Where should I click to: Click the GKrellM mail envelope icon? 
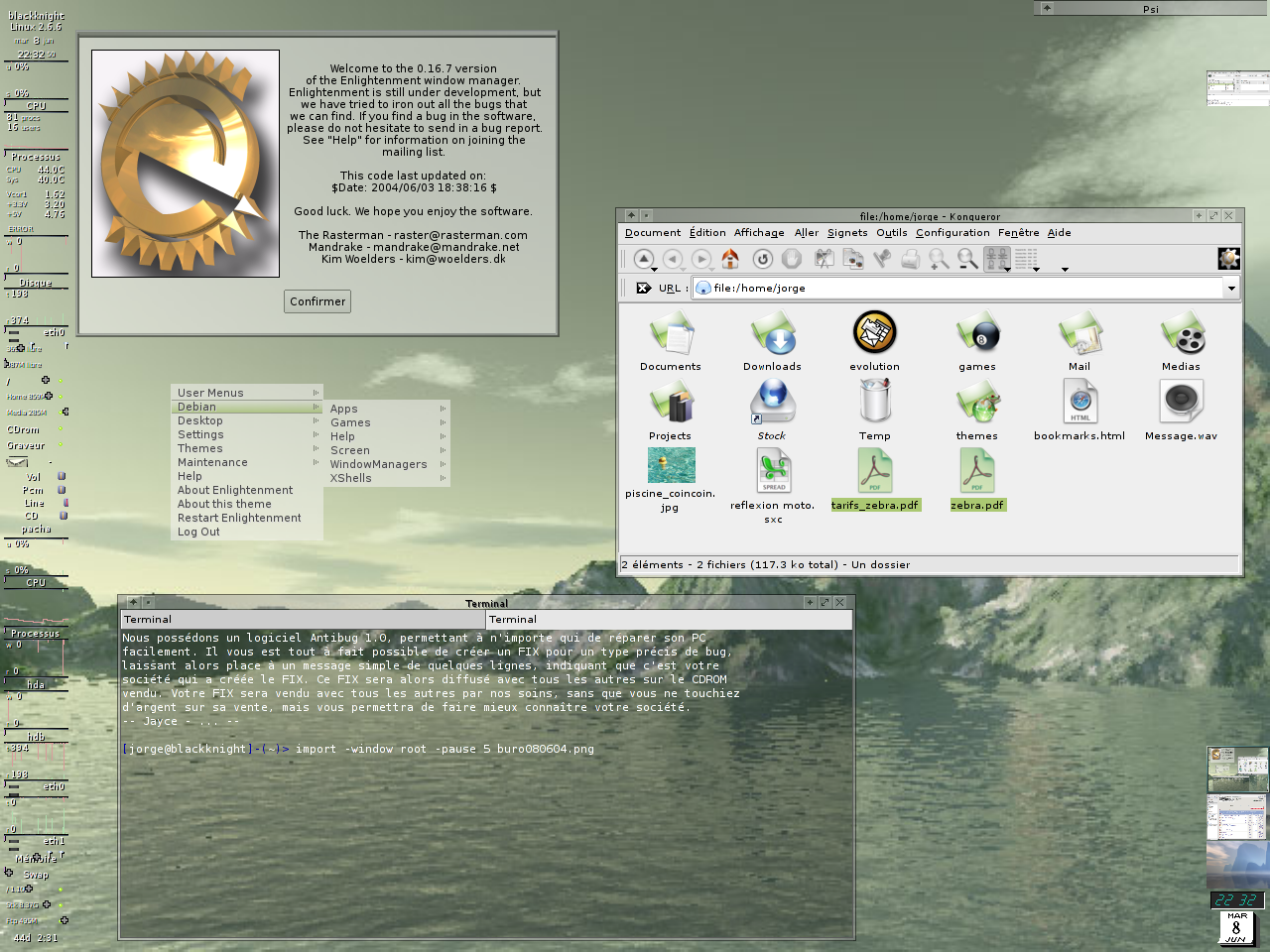[x=17, y=462]
